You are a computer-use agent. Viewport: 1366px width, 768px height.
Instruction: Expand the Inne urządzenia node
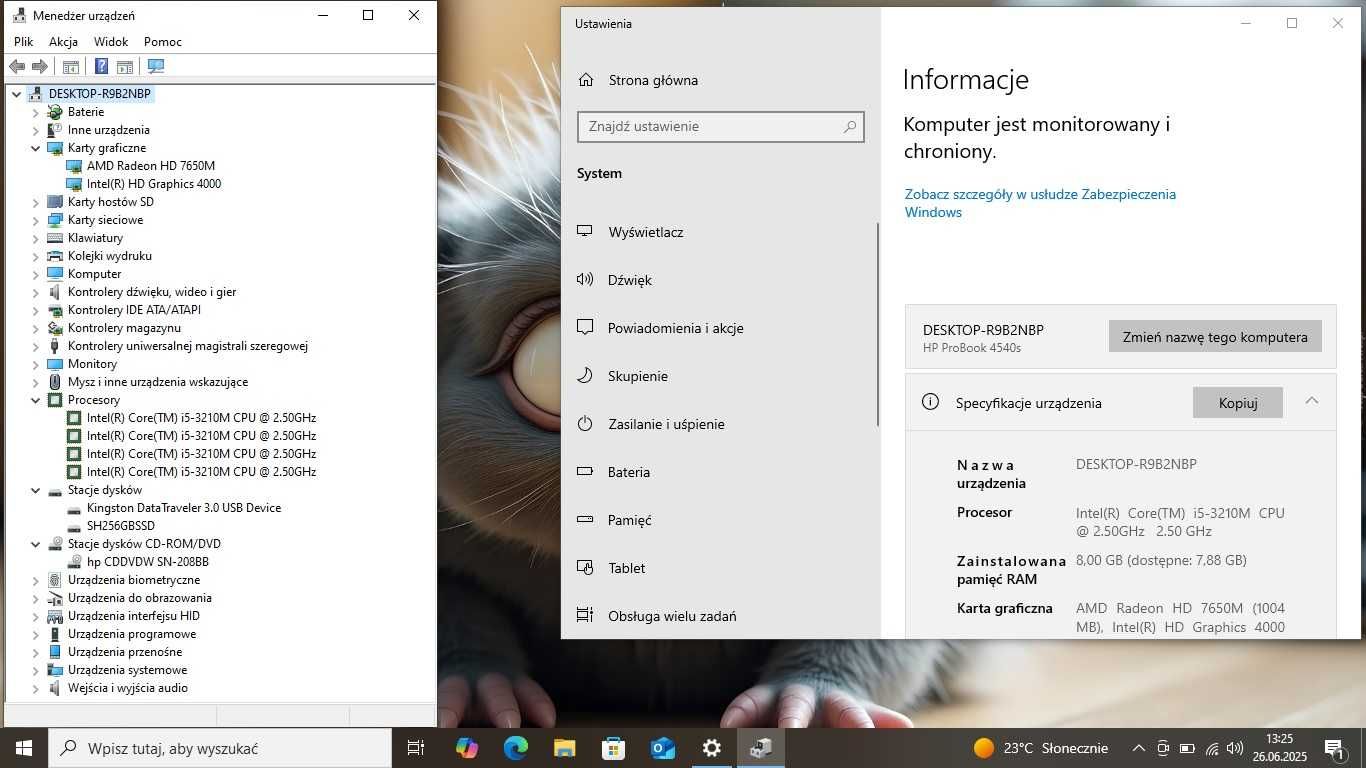(36, 130)
